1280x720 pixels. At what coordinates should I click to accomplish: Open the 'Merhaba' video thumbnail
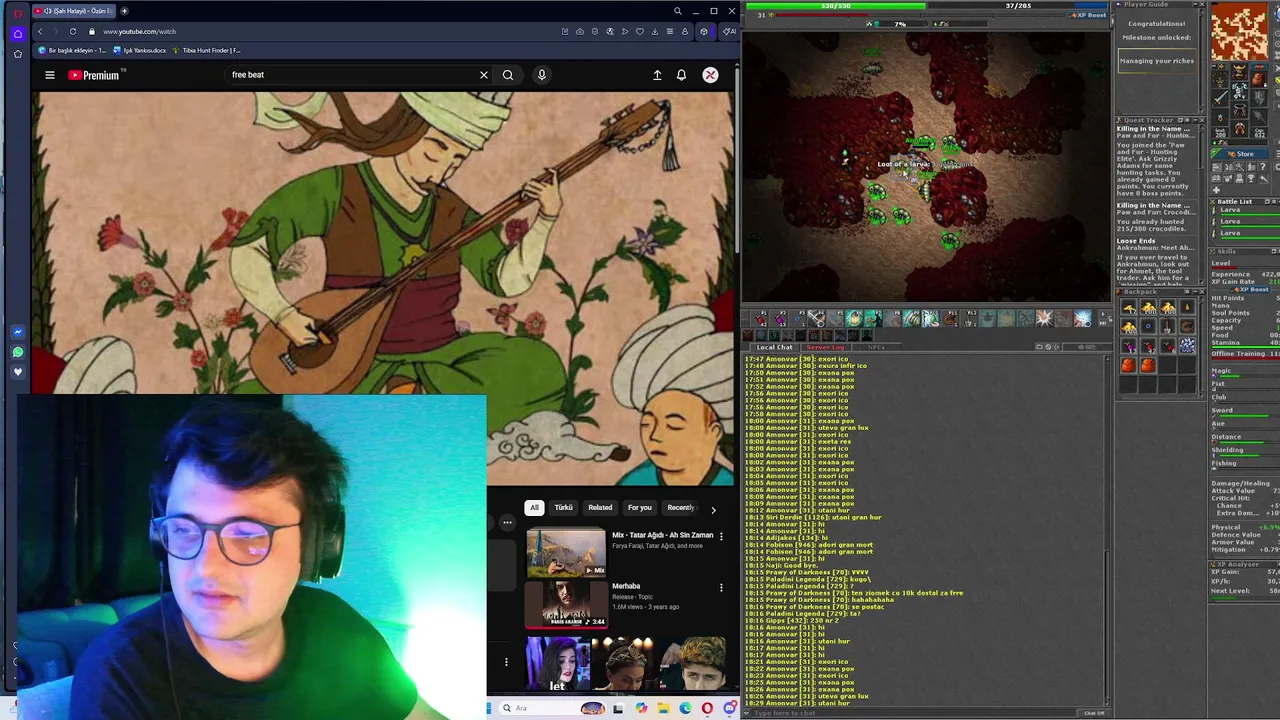[x=566, y=604]
